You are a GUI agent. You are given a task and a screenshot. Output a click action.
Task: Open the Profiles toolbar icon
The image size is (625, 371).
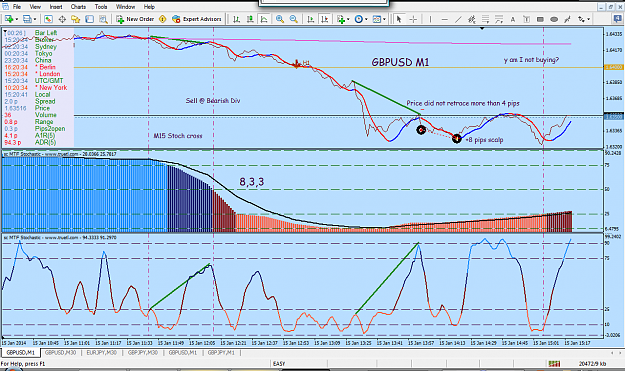(27, 19)
